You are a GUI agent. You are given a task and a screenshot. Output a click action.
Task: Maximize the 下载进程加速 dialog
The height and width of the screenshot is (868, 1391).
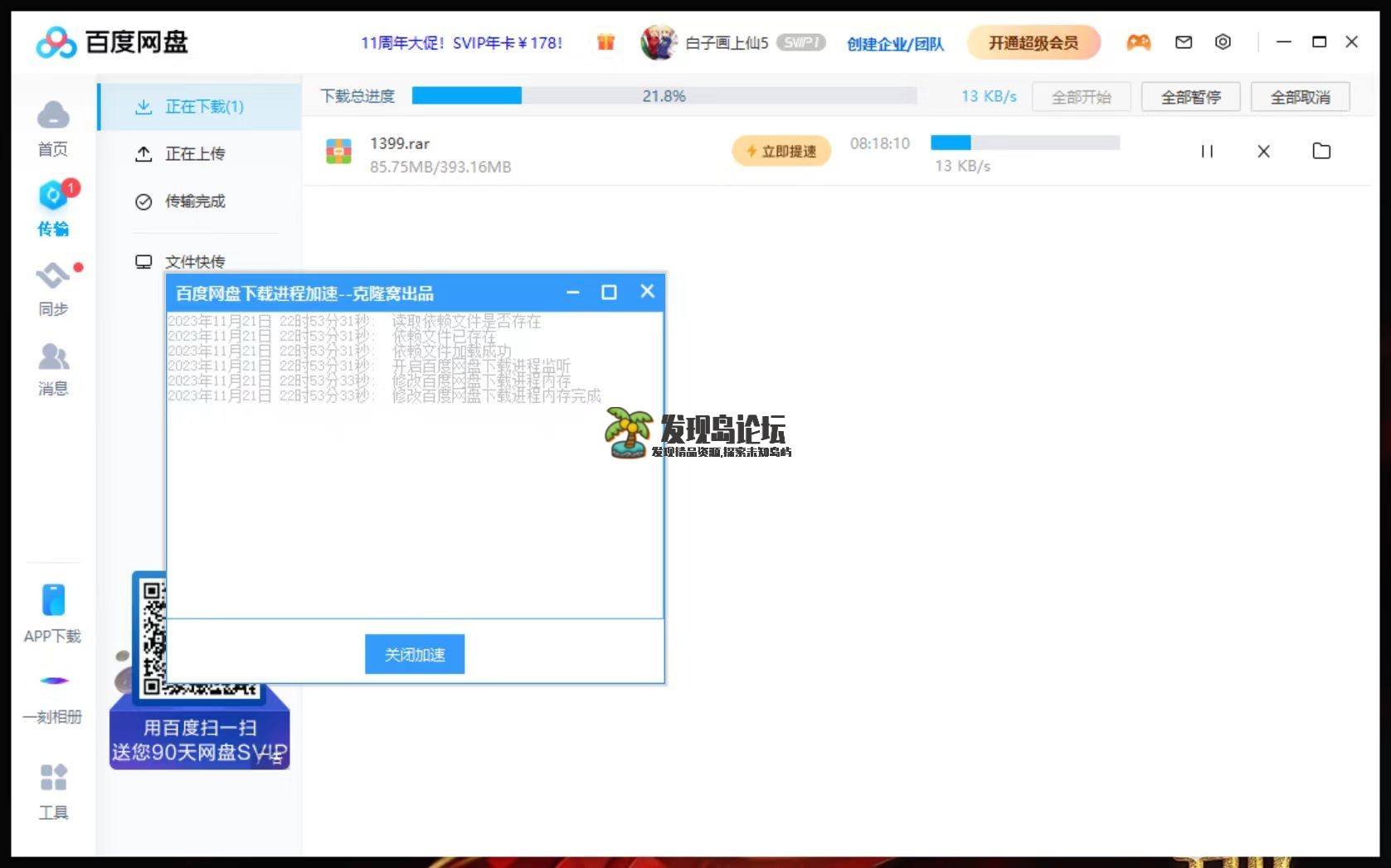click(609, 293)
